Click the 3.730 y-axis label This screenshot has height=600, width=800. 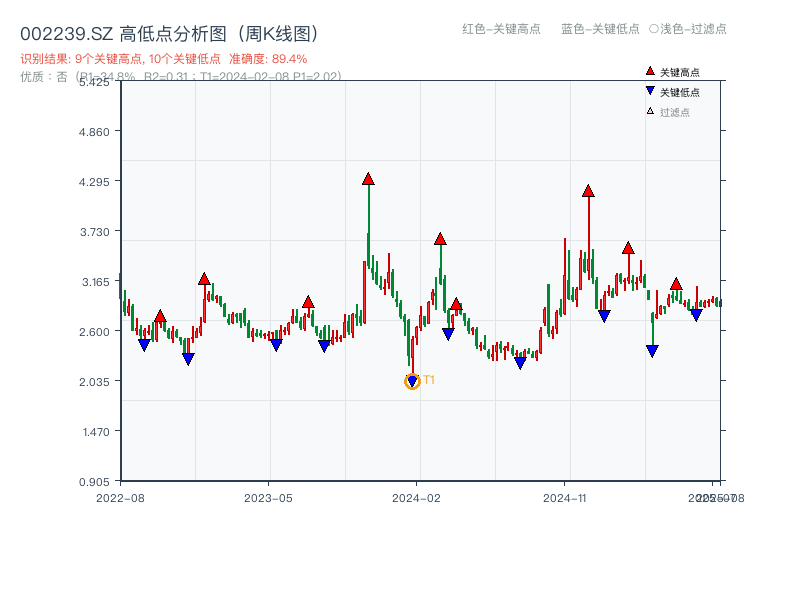pyautogui.click(x=94, y=232)
